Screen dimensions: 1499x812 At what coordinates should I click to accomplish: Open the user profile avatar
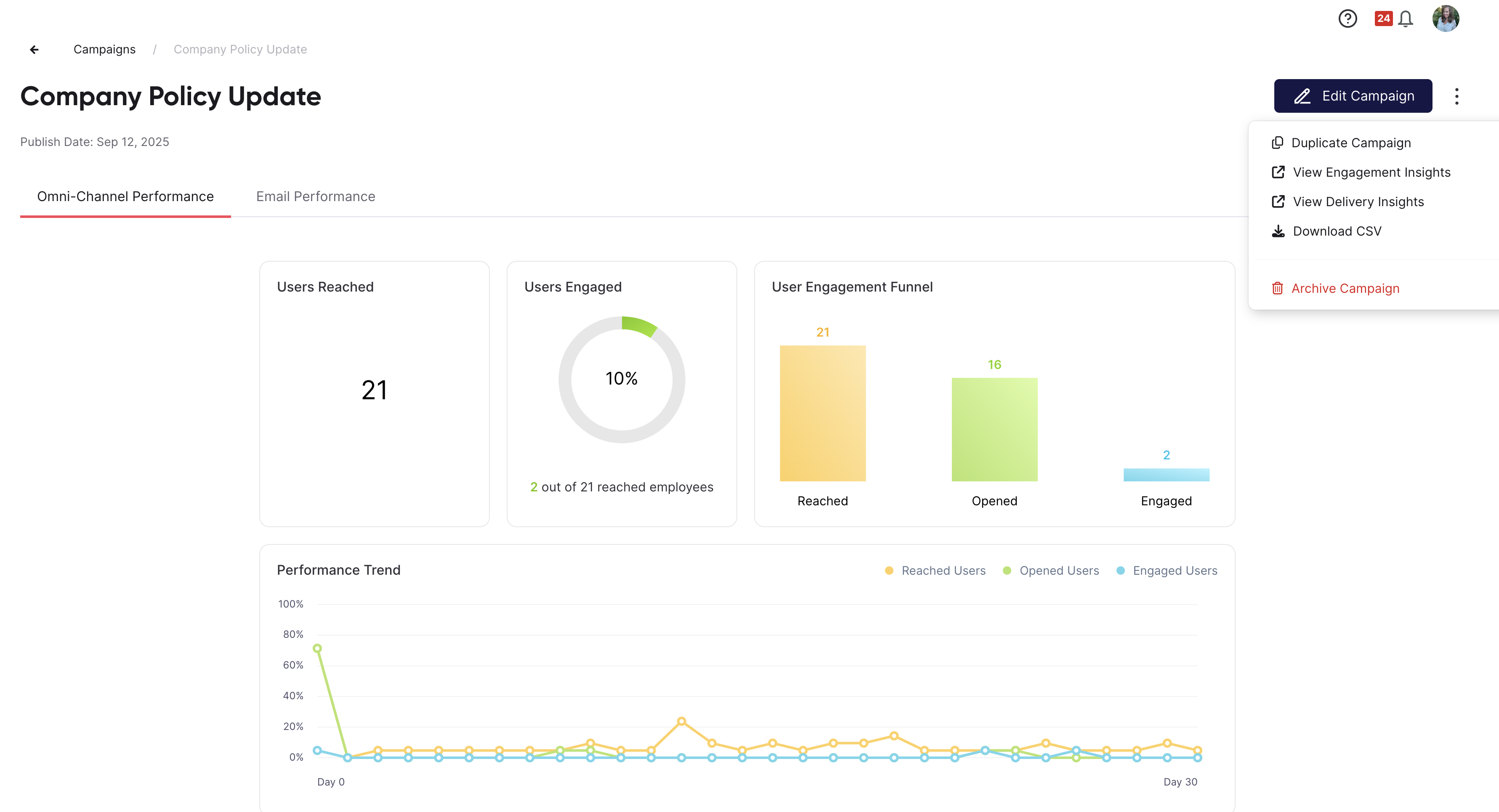pyautogui.click(x=1446, y=19)
